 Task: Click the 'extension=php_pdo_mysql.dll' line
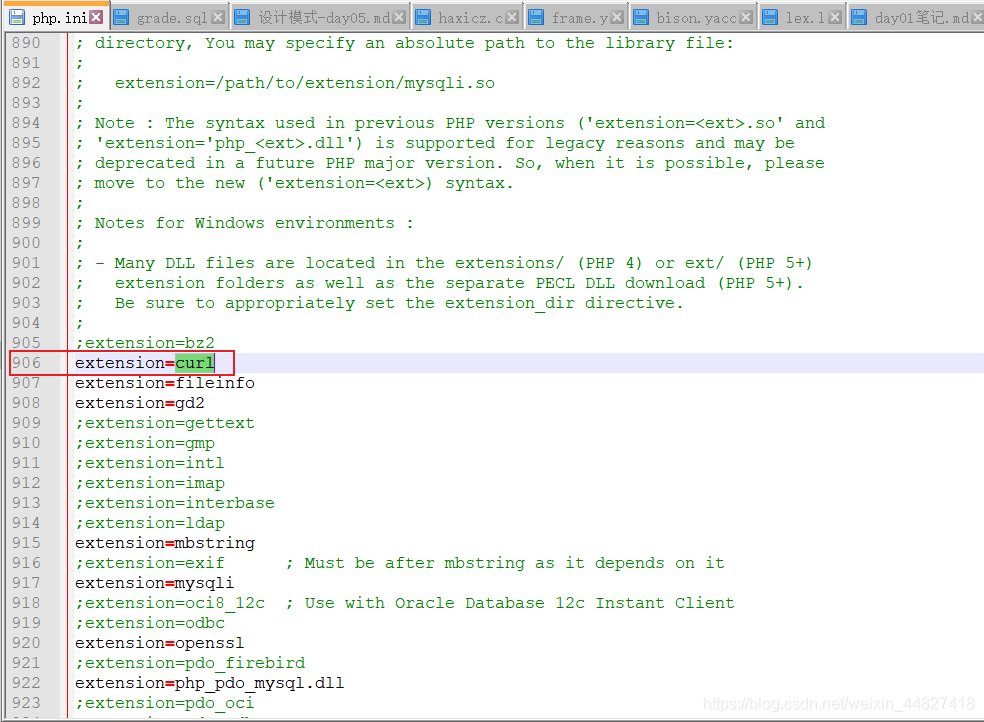click(x=210, y=683)
